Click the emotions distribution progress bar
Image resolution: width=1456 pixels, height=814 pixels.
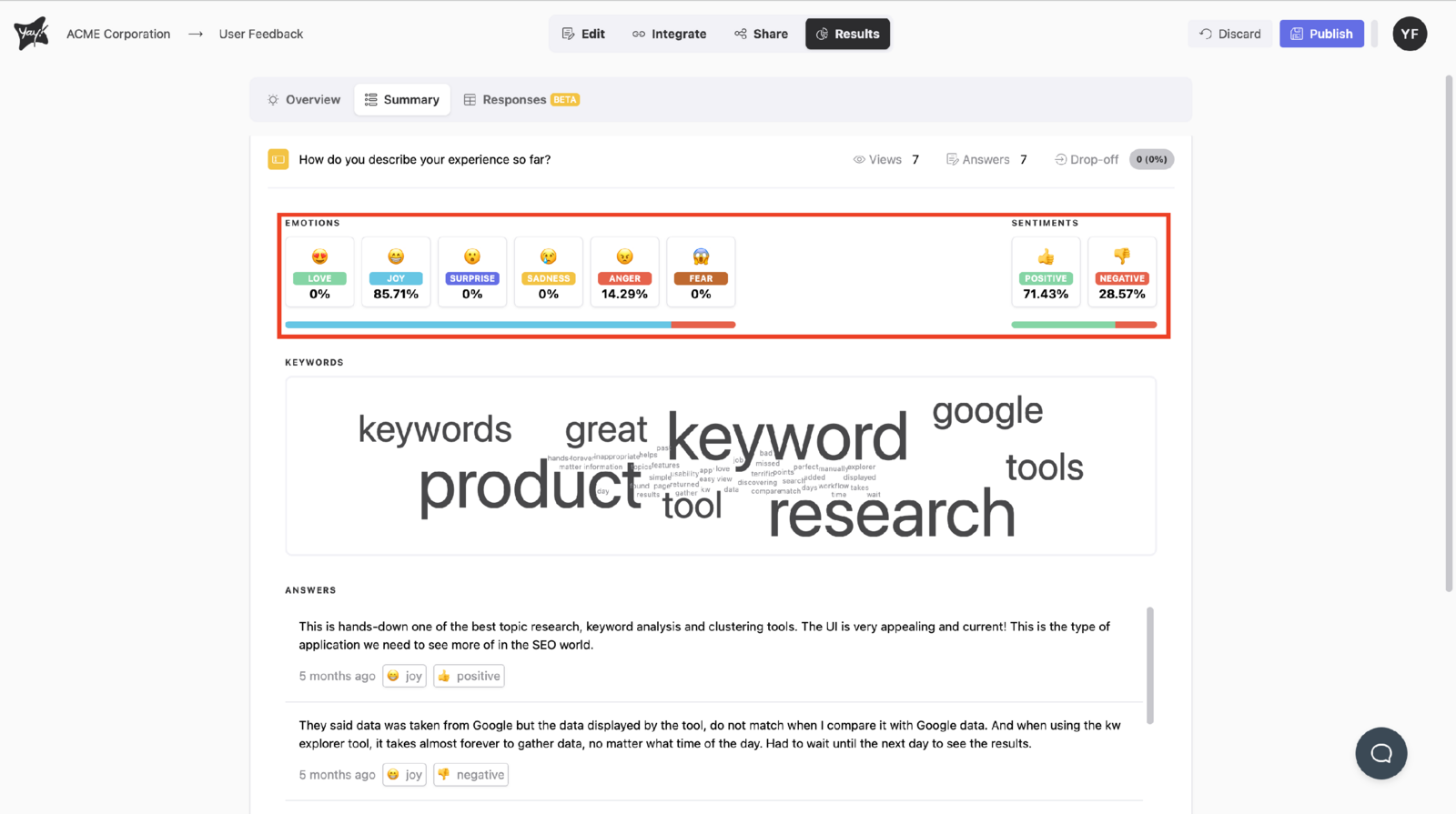(x=510, y=325)
